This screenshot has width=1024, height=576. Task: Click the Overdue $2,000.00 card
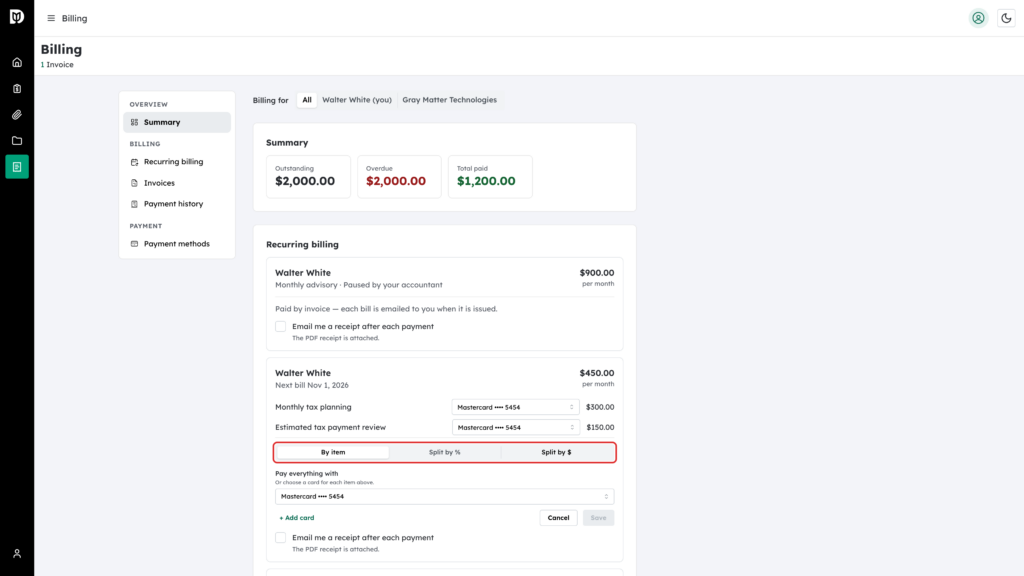click(399, 177)
